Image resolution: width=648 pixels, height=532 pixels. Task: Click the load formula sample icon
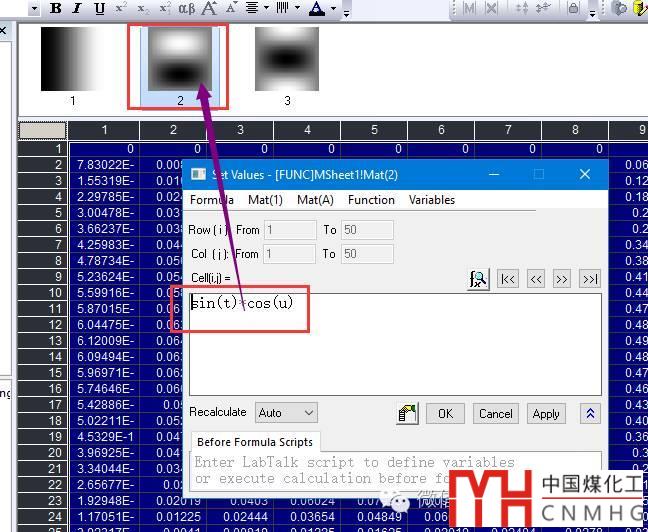(407, 414)
